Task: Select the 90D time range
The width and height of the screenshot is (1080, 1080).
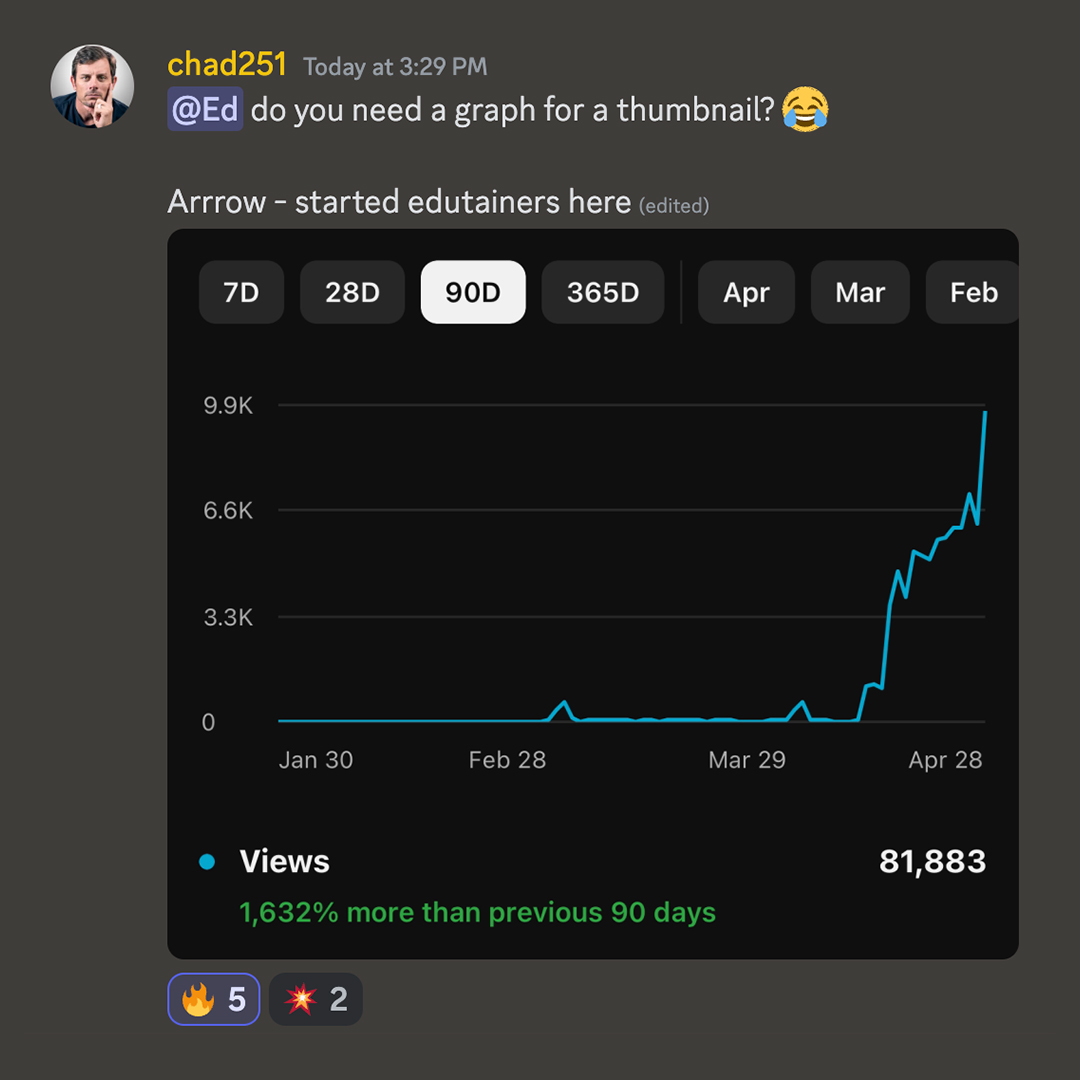Action: coord(472,292)
